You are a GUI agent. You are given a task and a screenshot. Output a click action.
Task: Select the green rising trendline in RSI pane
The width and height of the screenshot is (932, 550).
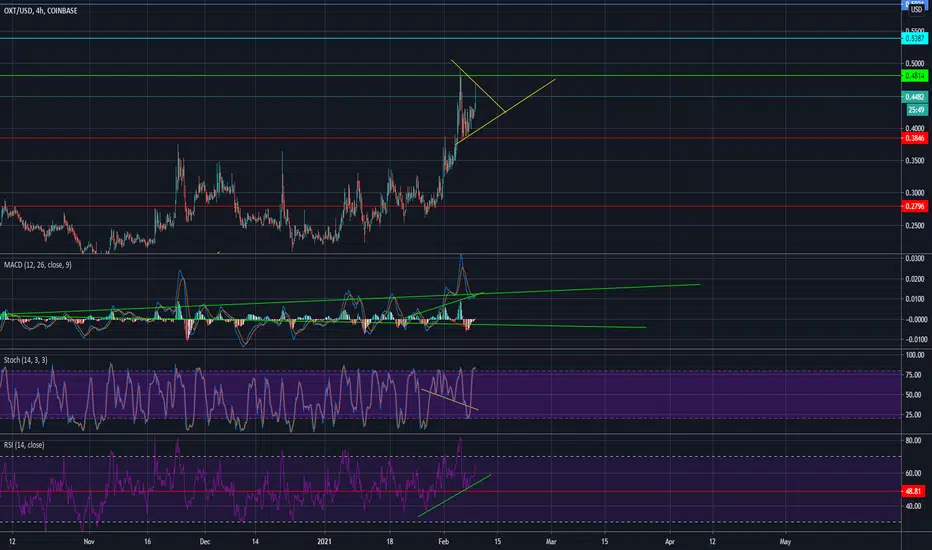pos(455,495)
